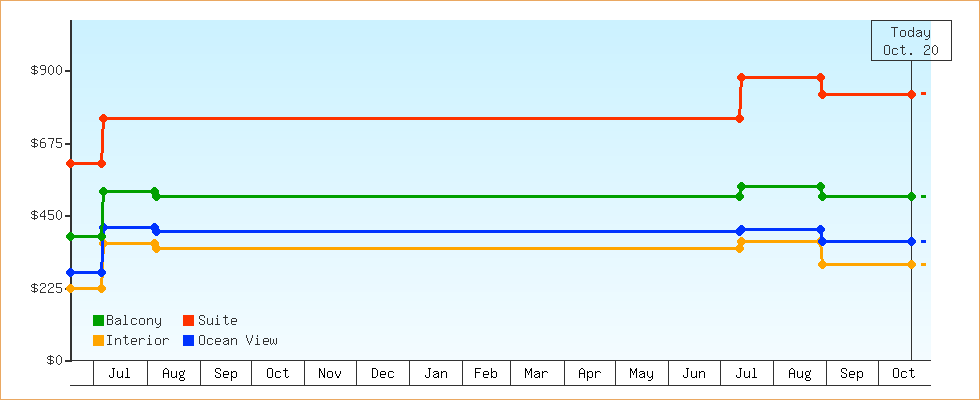Click the $450 y-axis label

47,216
